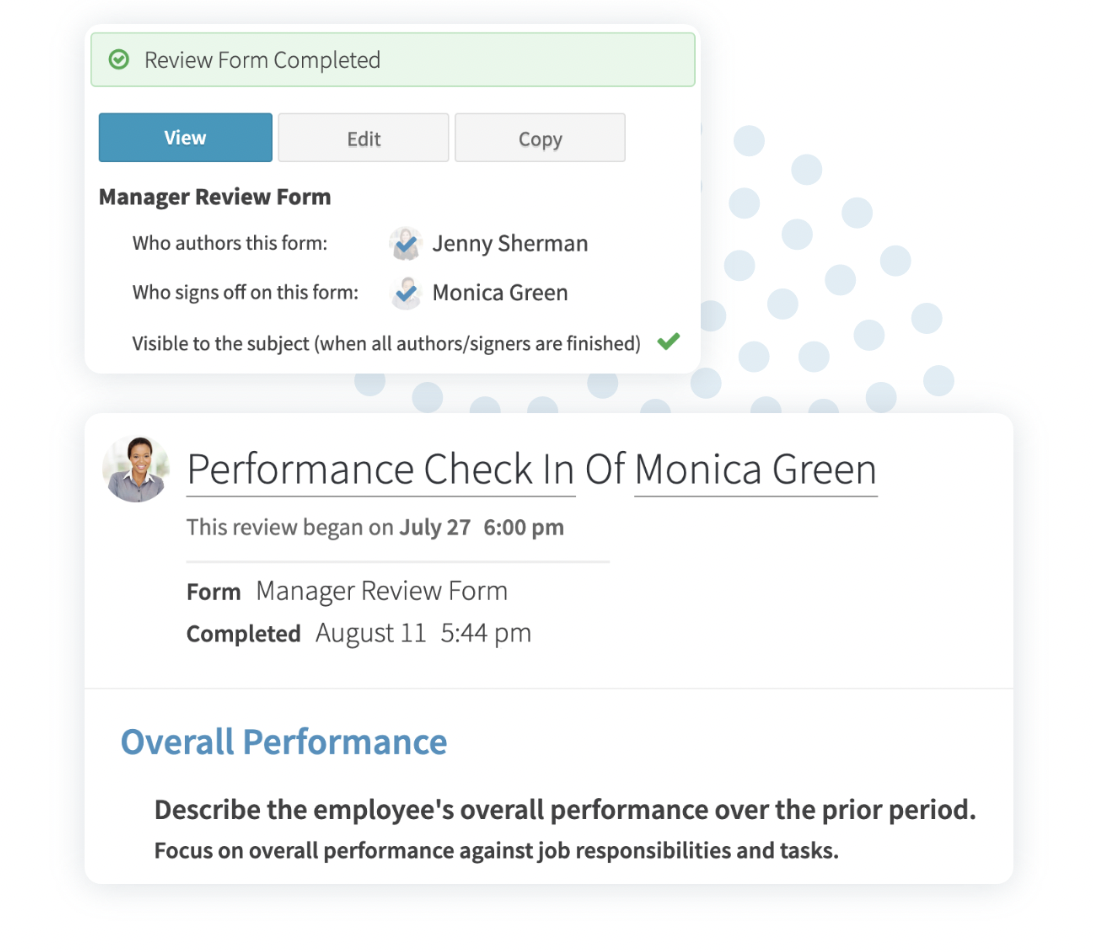The image size is (1094, 952).
Task: Switch to the Copy tab
Action: (x=540, y=137)
